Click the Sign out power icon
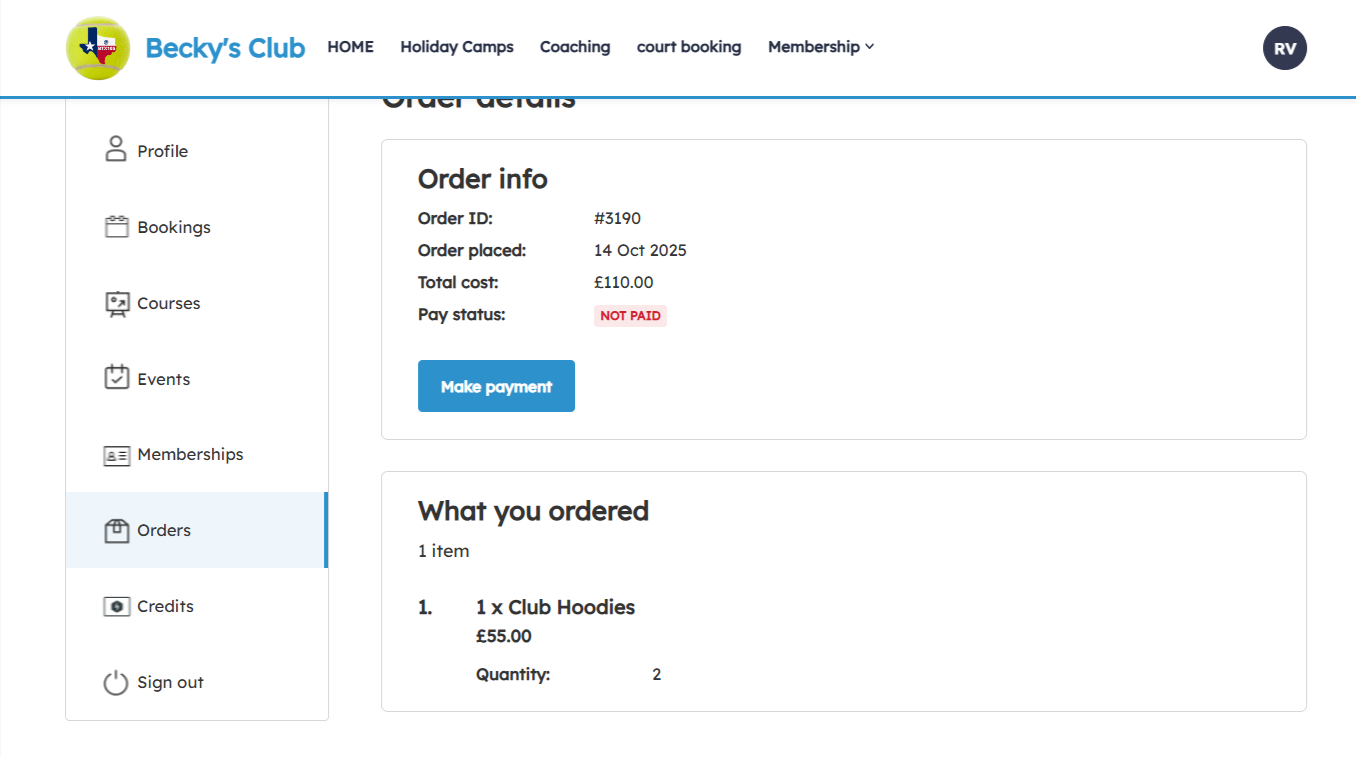This screenshot has height=757, width=1356. tap(117, 682)
